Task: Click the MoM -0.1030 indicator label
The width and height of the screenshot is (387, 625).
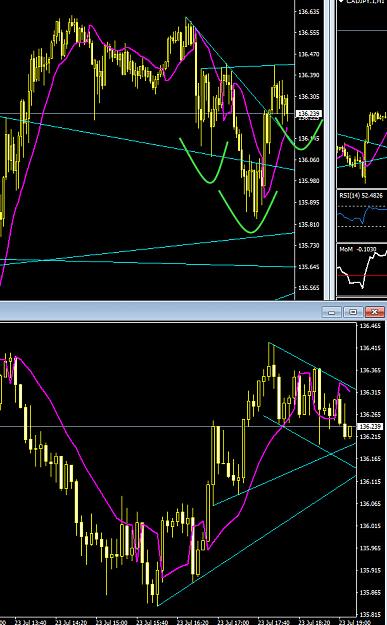Action: click(358, 249)
